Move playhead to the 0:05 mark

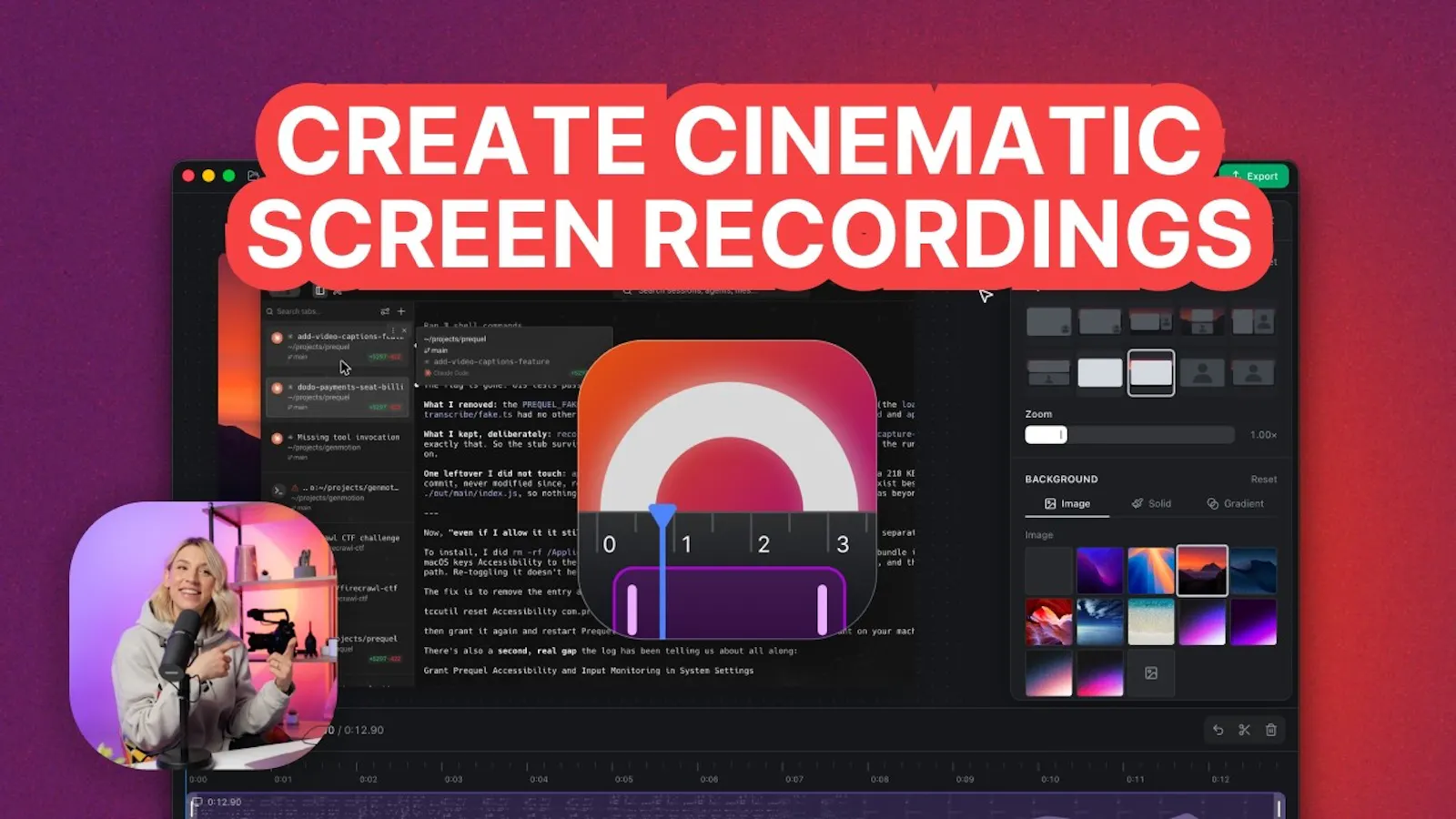click(623, 779)
